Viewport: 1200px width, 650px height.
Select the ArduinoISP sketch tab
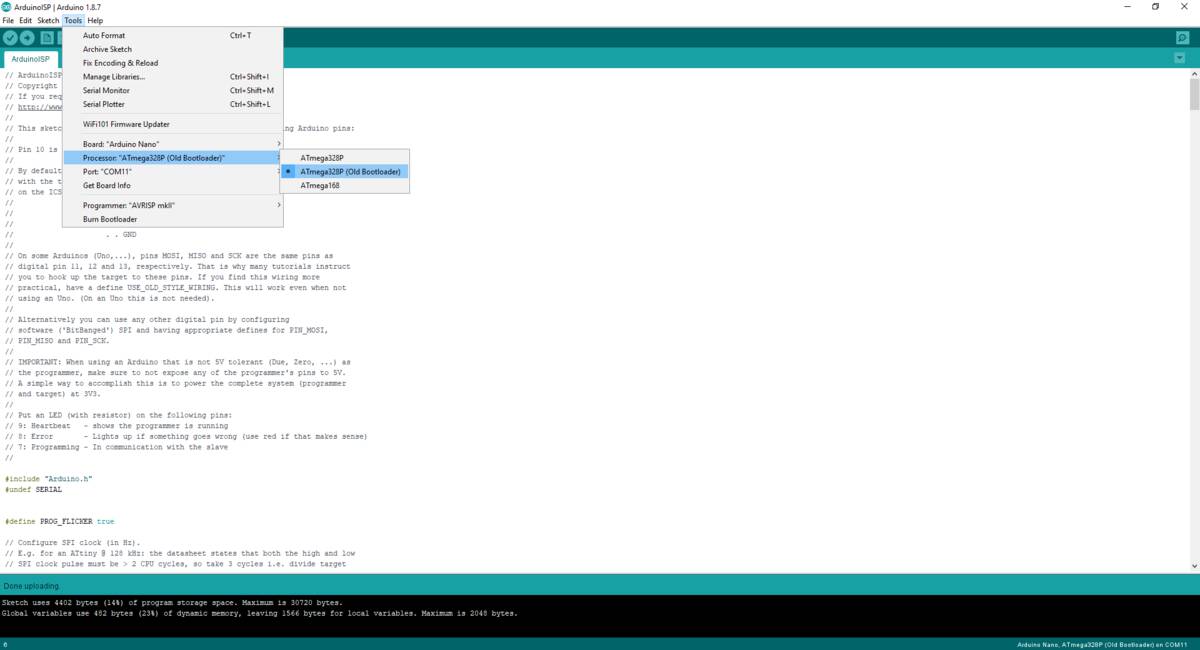pyautogui.click(x=31, y=59)
